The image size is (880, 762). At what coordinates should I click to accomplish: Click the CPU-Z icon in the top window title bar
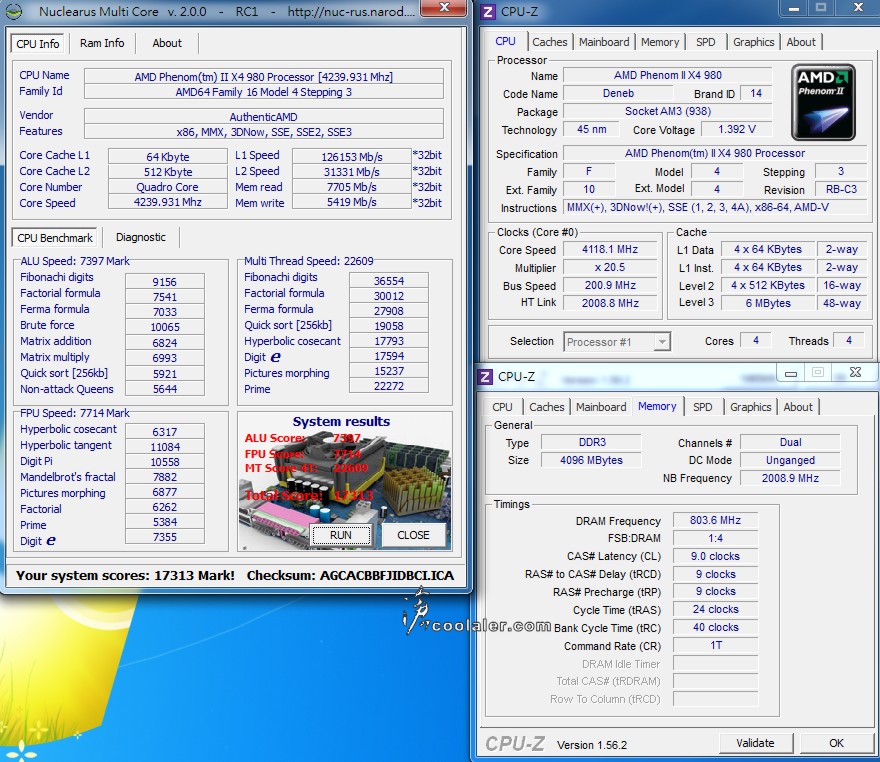488,12
